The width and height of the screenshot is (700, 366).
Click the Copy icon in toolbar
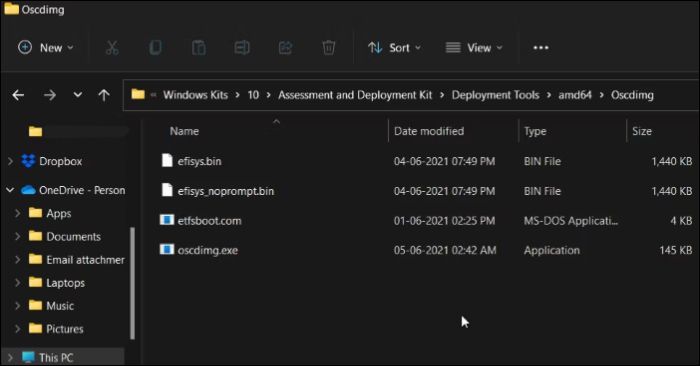point(155,47)
